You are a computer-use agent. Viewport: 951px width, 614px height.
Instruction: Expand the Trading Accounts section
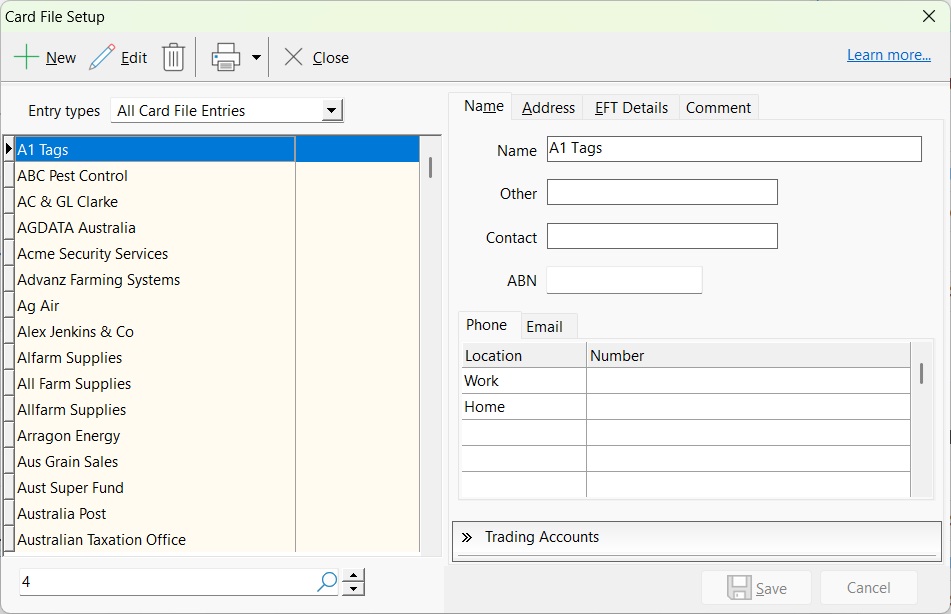pyautogui.click(x=469, y=537)
